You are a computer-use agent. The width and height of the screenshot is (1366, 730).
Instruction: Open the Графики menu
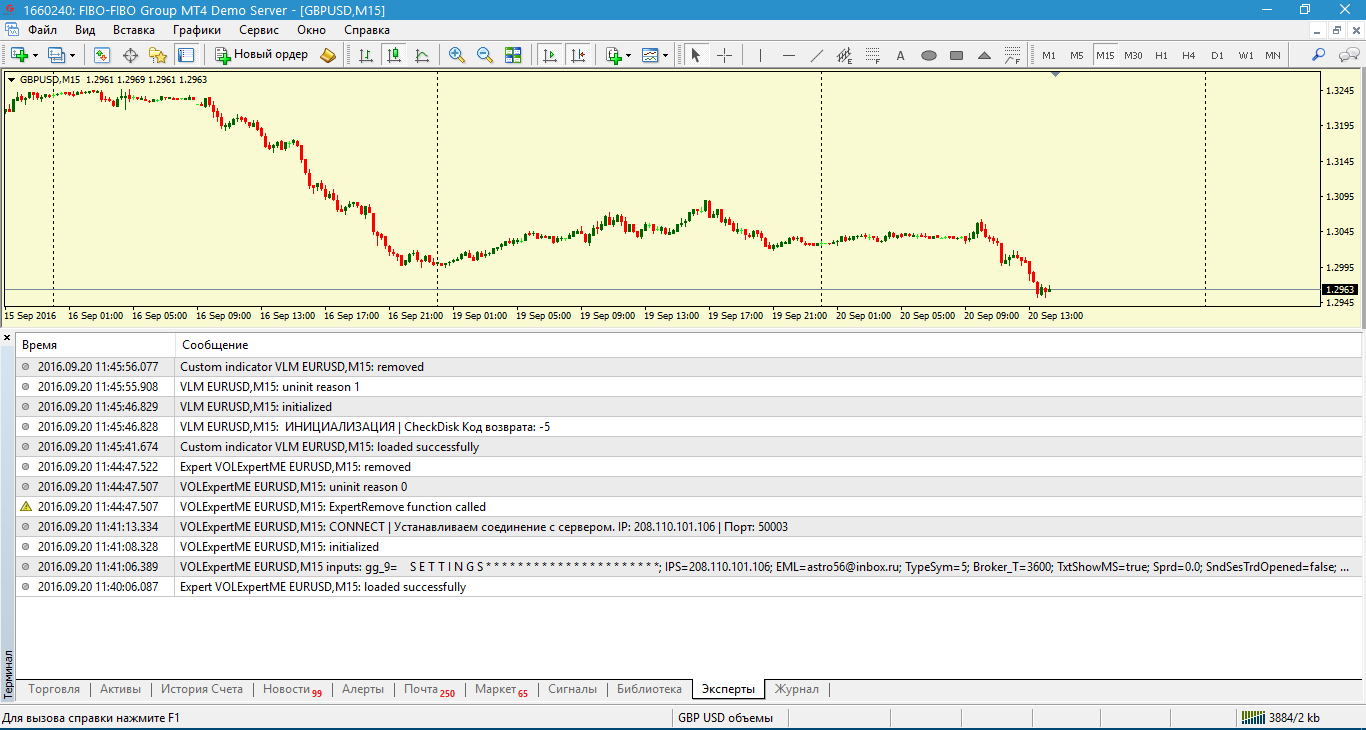click(196, 30)
